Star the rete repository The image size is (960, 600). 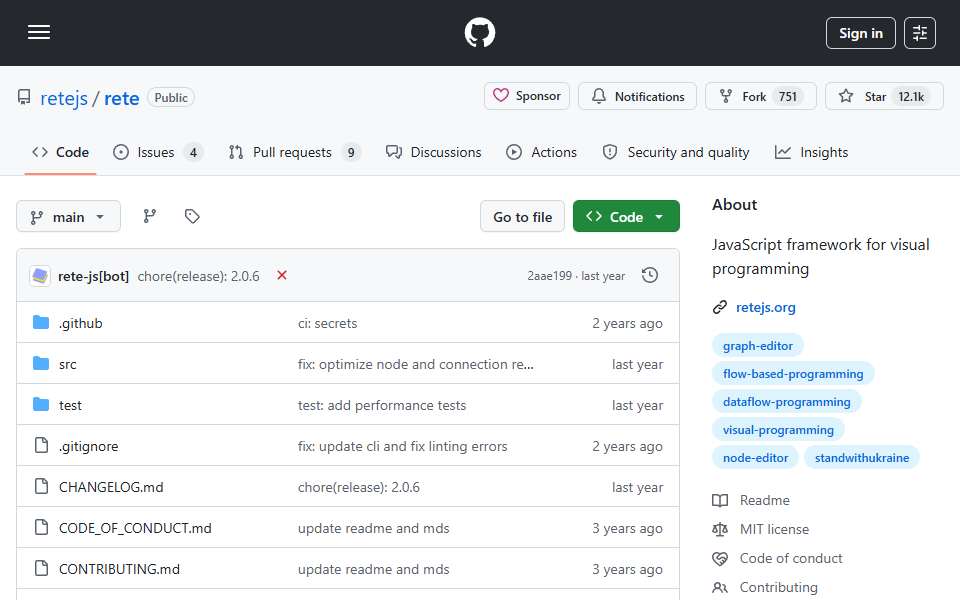(884, 96)
